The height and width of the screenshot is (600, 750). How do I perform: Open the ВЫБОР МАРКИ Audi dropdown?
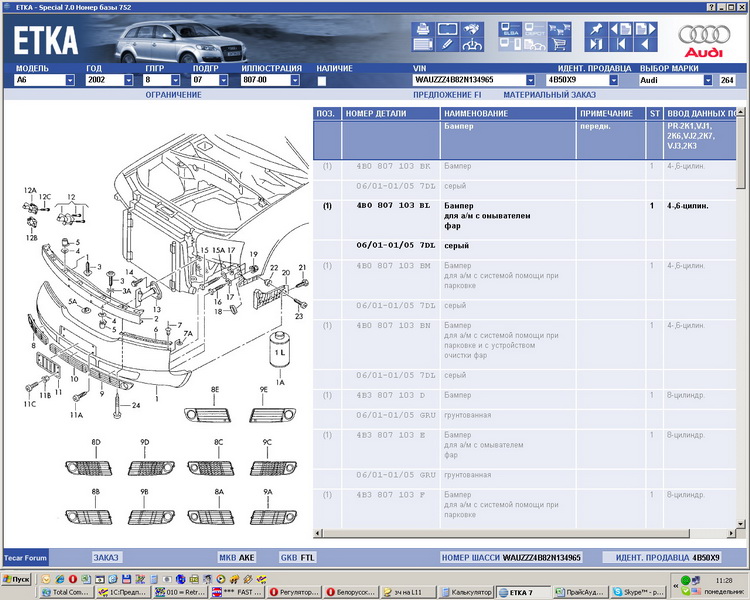(708, 80)
